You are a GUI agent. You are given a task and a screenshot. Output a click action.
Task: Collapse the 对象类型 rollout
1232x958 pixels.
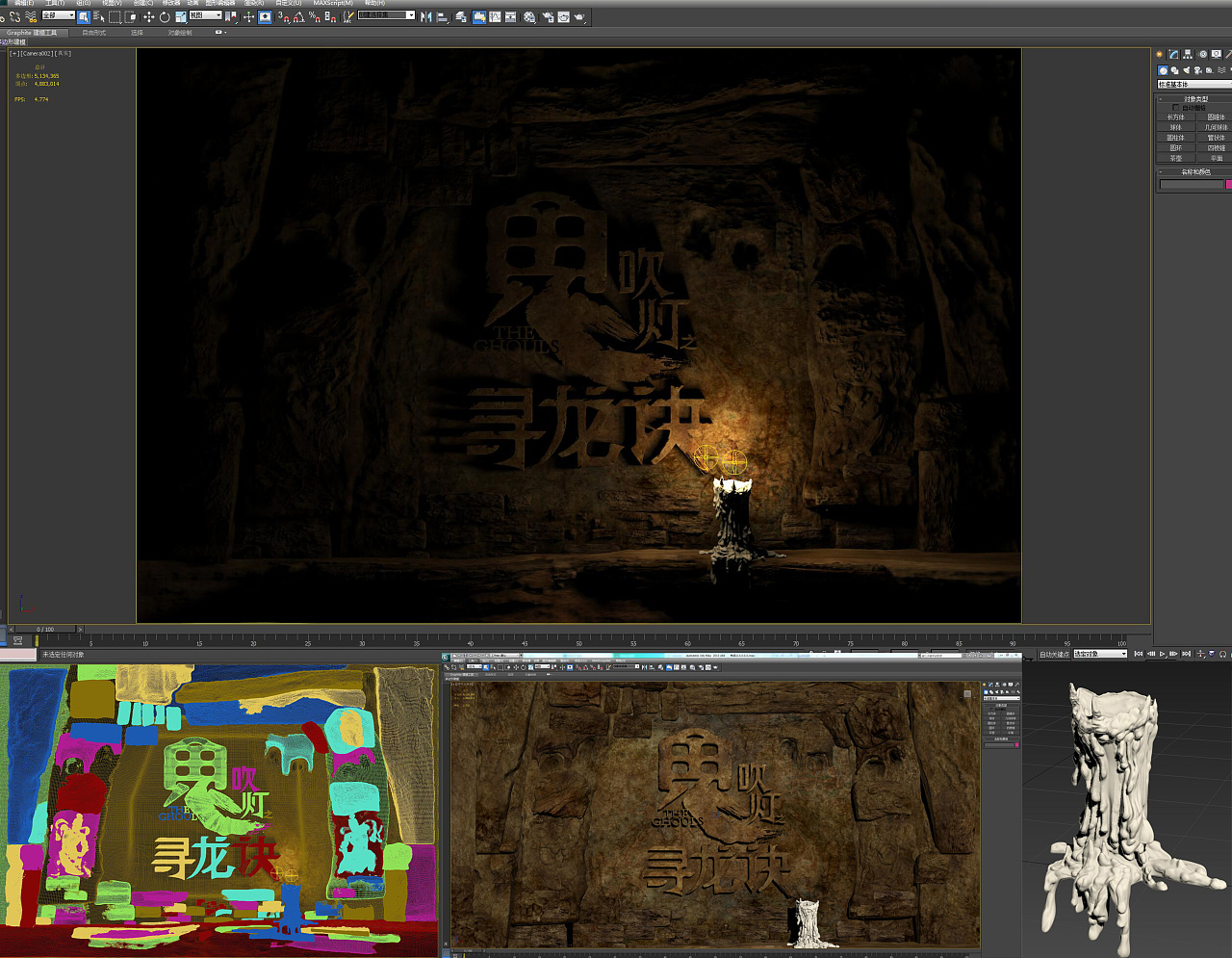[x=1194, y=98]
